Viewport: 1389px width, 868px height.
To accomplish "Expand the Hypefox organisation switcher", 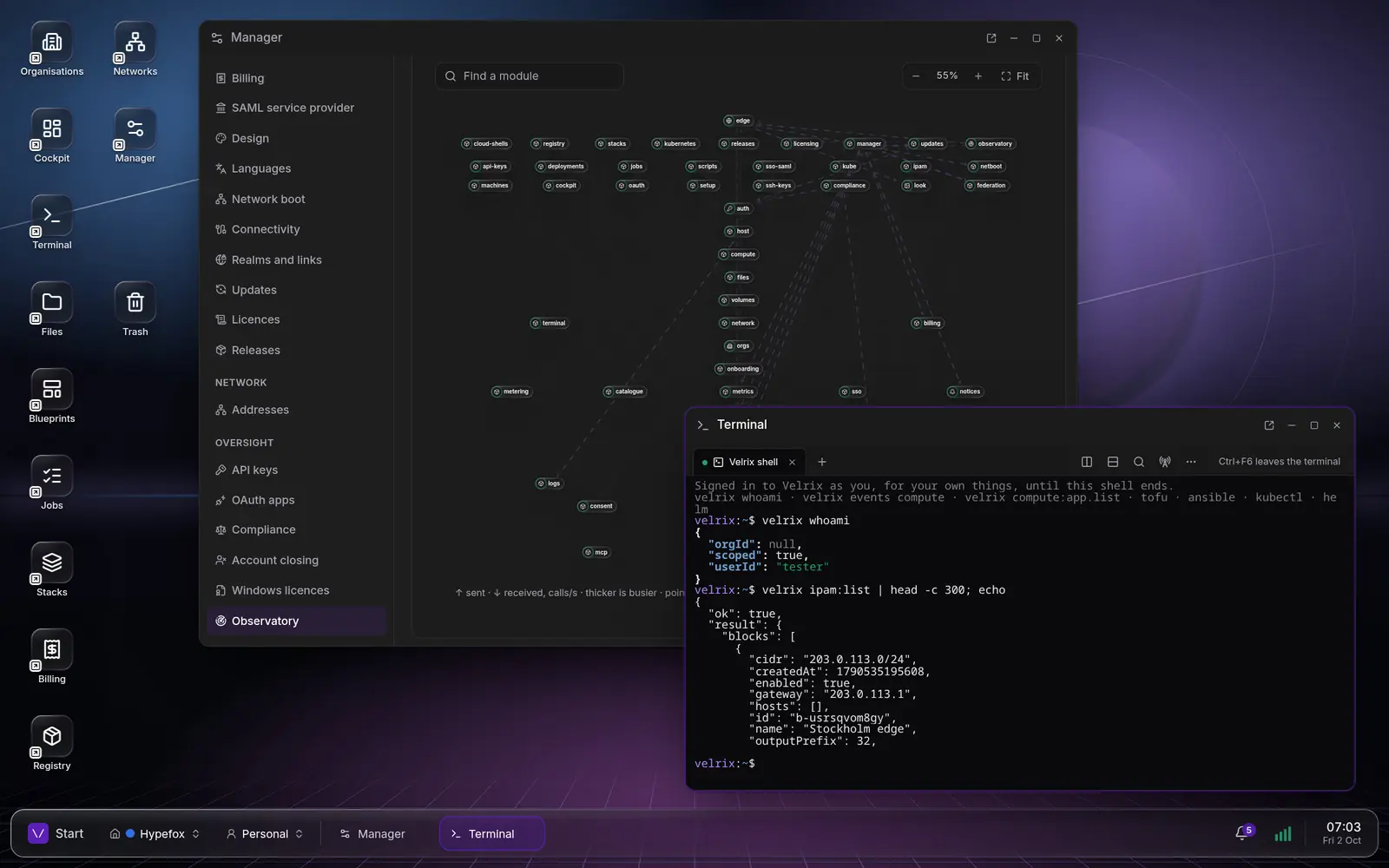I will (155, 833).
